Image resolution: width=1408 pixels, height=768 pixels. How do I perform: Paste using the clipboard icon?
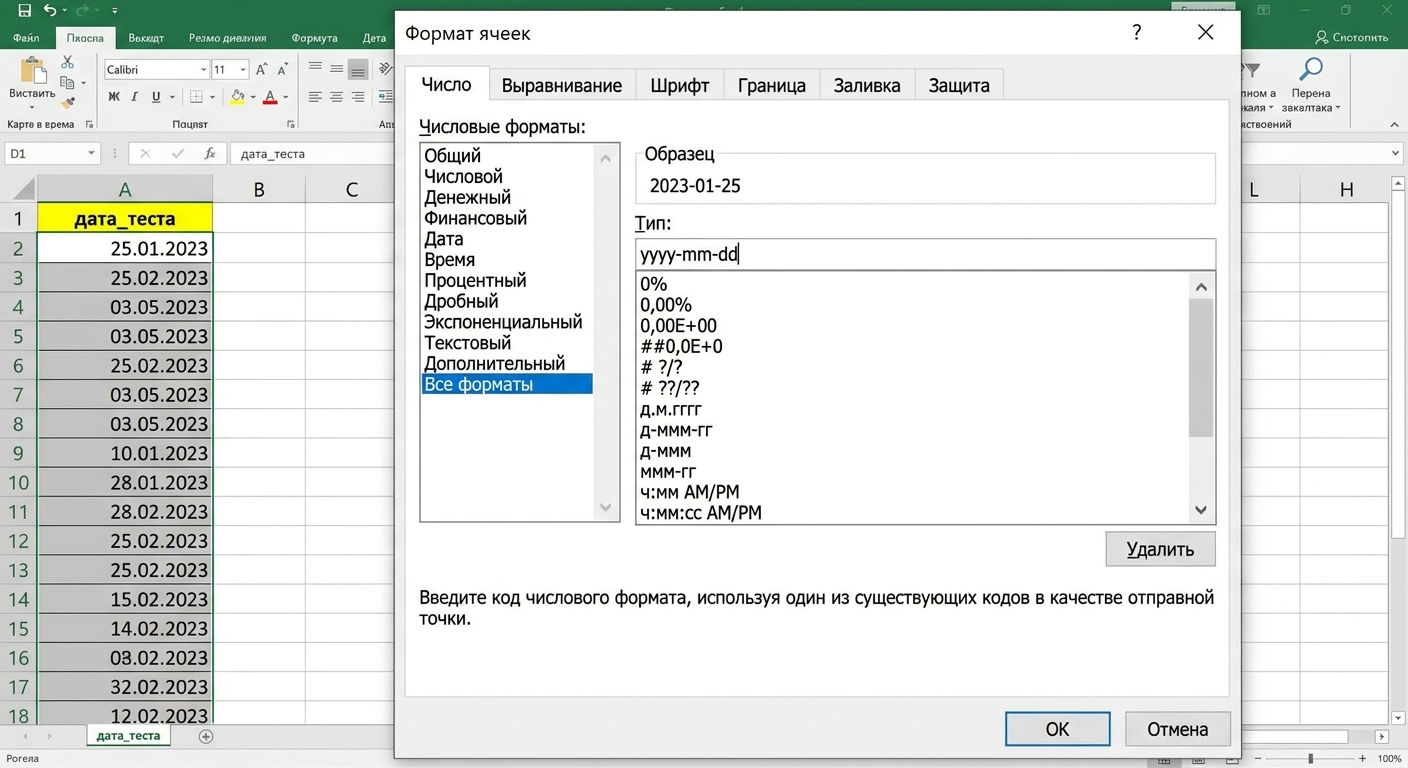click(x=32, y=72)
